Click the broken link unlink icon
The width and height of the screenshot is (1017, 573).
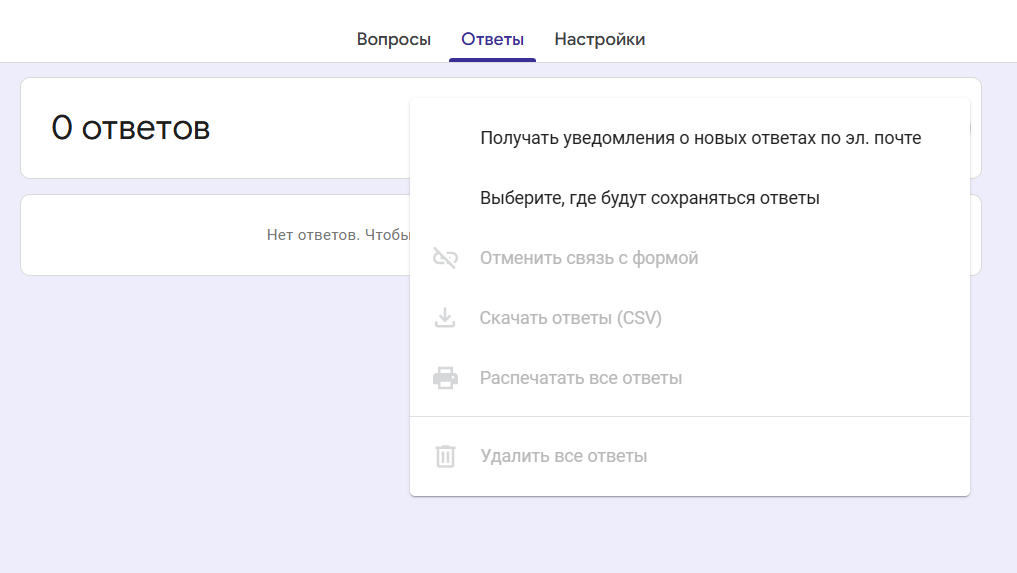(x=446, y=258)
